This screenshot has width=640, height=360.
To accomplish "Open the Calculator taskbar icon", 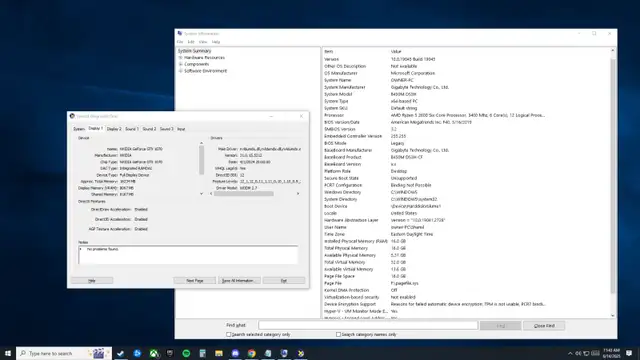I will coord(202,353).
